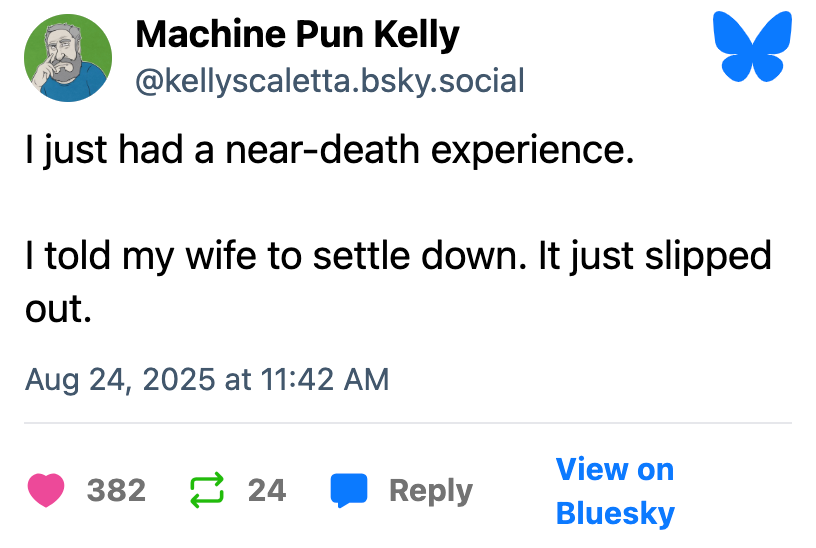Click the blue Bluesky butterfly logo
816x548 pixels.
[x=750, y=48]
